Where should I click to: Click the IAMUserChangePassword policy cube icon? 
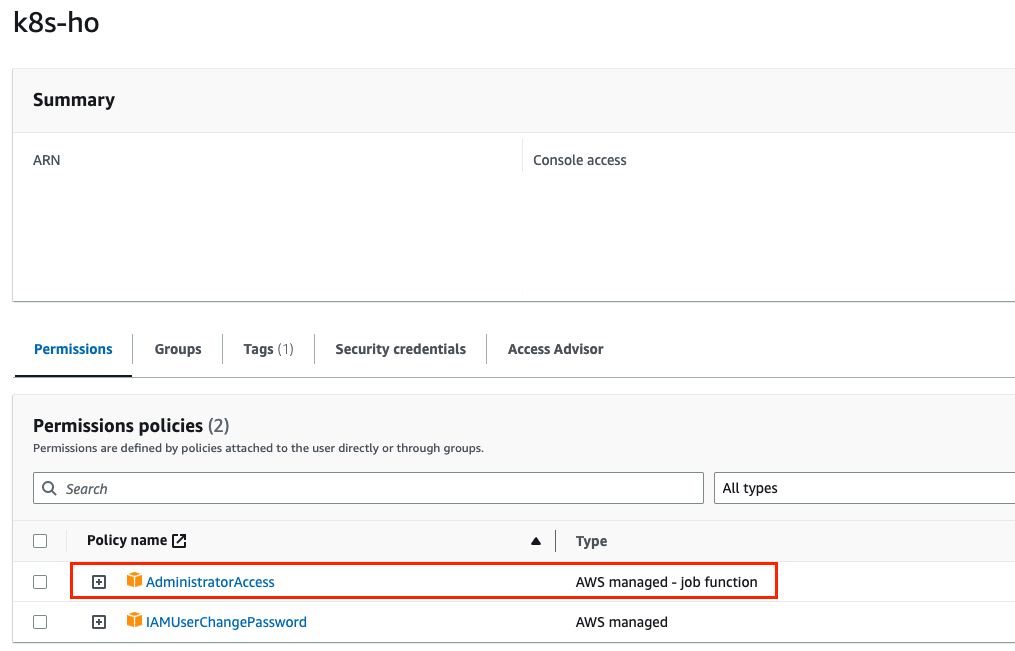[134, 620]
